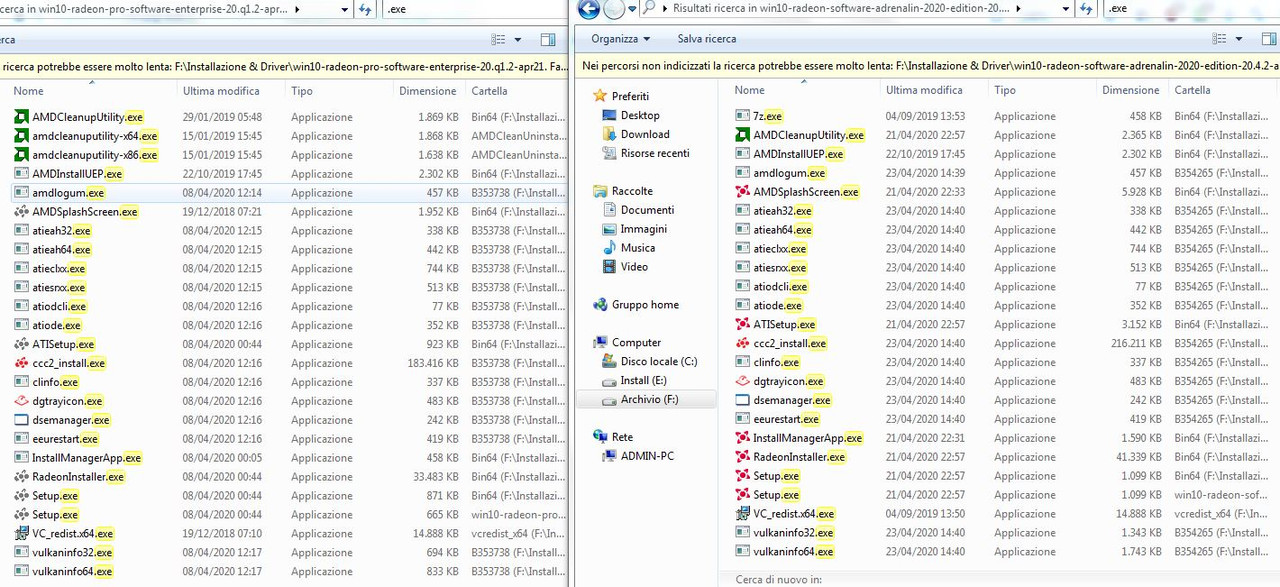This screenshot has width=1280, height=587.
Task: Open recent pages dropdown beside Forward button
Action: pyautogui.click(x=634, y=9)
